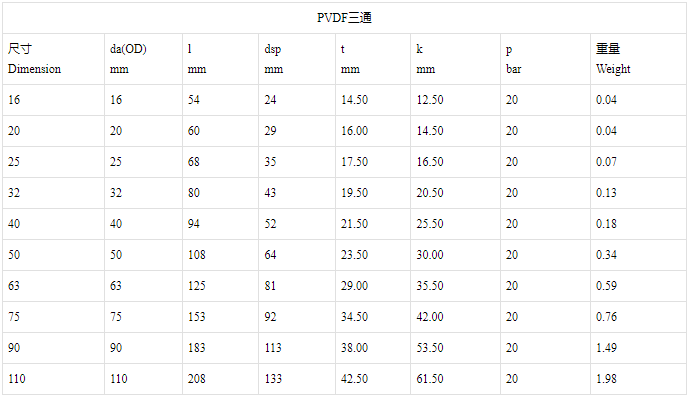Click the PVDF三通 table title
This screenshot has width=690, height=397.
pyautogui.click(x=344, y=18)
